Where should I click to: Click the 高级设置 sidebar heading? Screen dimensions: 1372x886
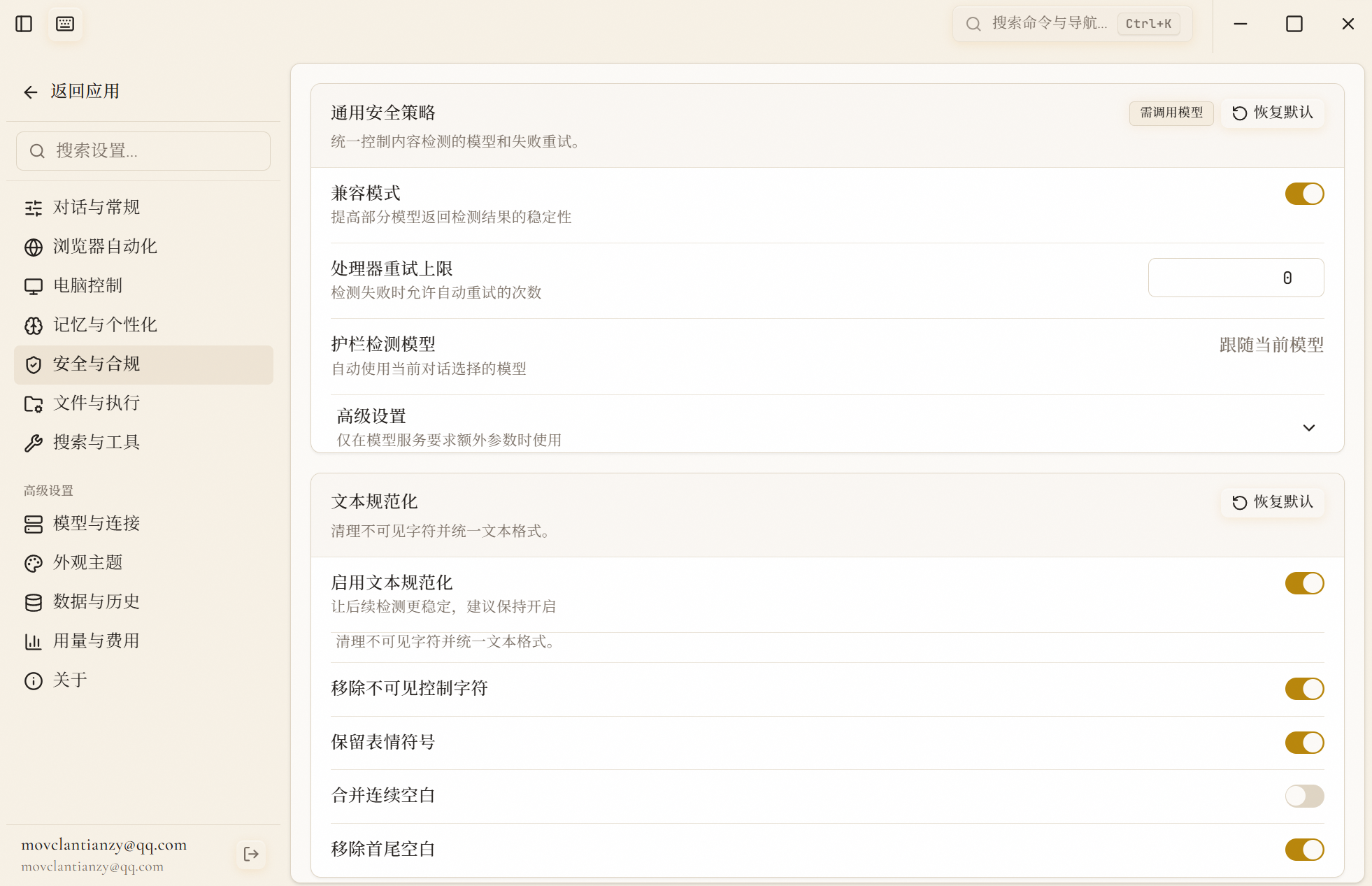click(48, 491)
